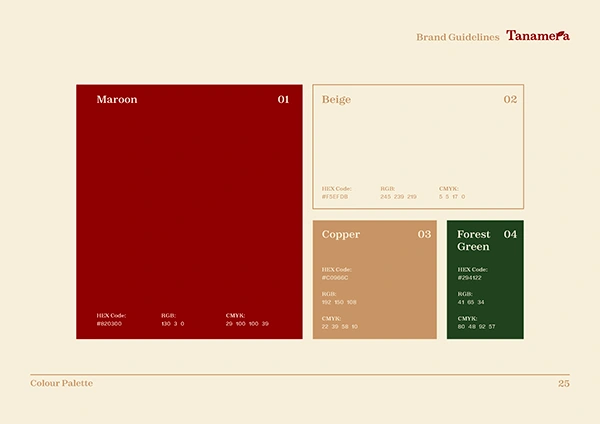
Task: Click the Copper HEX Code value
Action: [x=335, y=278]
